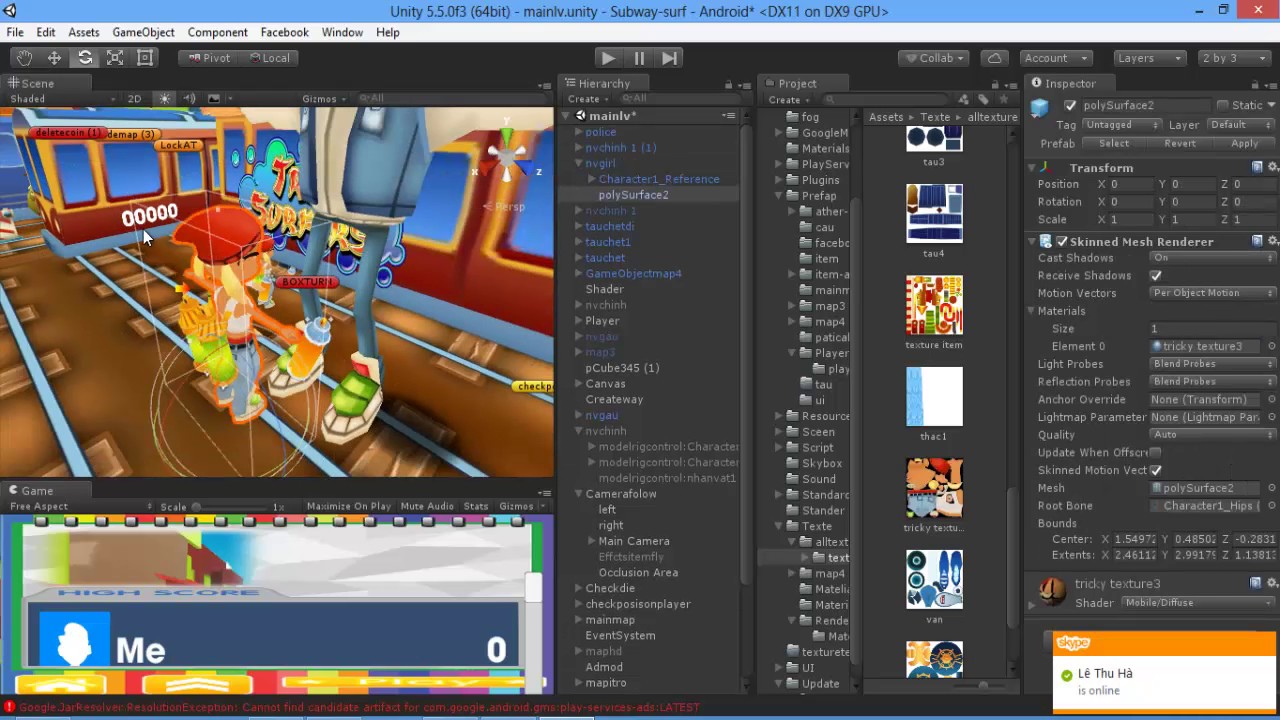The width and height of the screenshot is (1280, 720).
Task: Toggle scene effects image icon
Action: 213,99
